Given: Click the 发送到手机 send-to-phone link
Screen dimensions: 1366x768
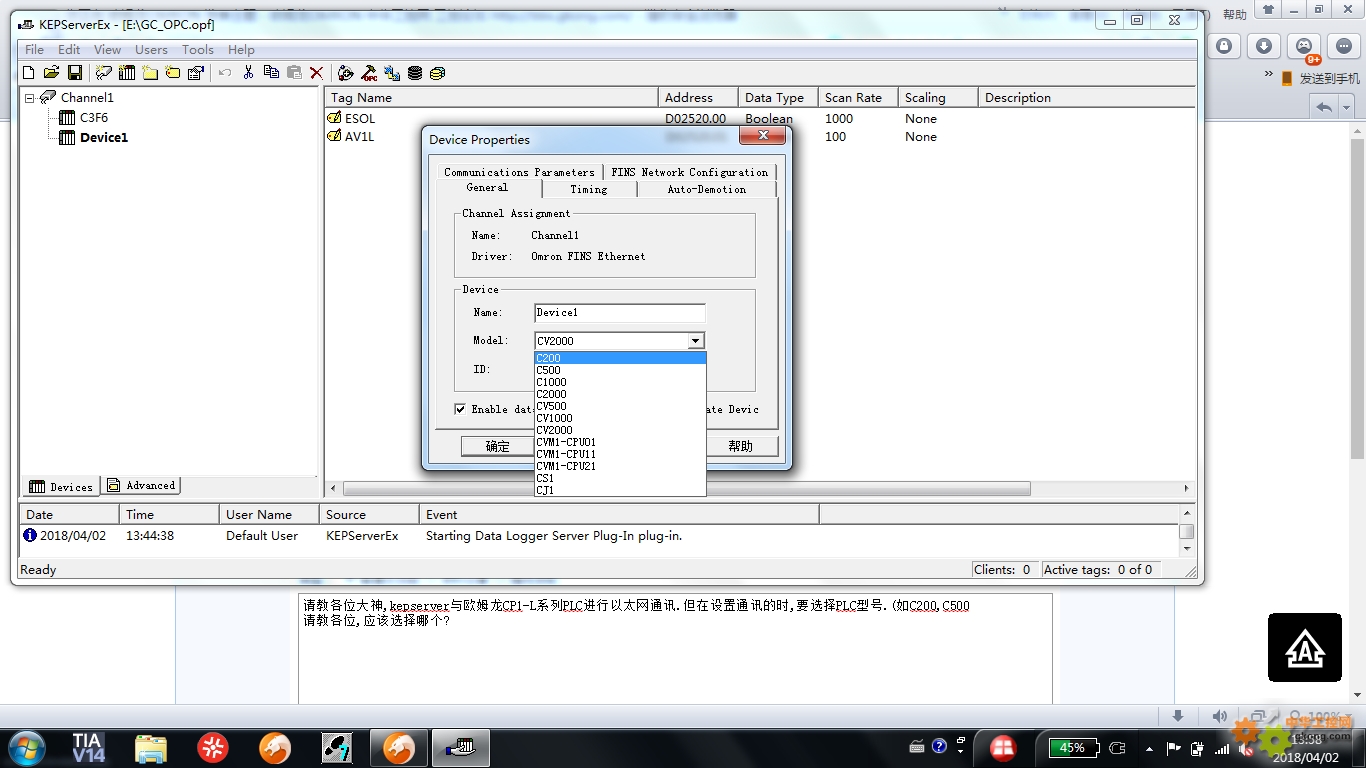Looking at the screenshot, I should (1319, 78).
